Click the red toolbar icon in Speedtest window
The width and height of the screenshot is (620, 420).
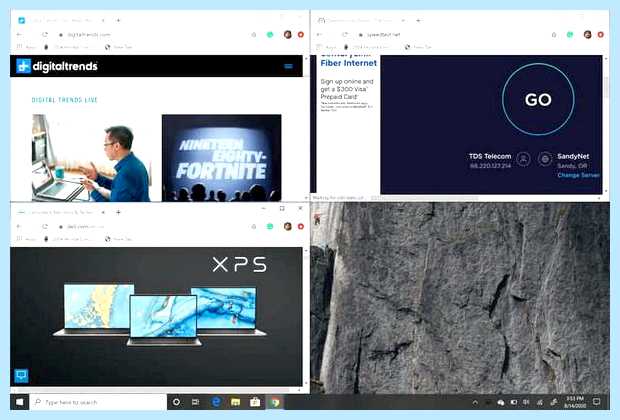tap(601, 35)
